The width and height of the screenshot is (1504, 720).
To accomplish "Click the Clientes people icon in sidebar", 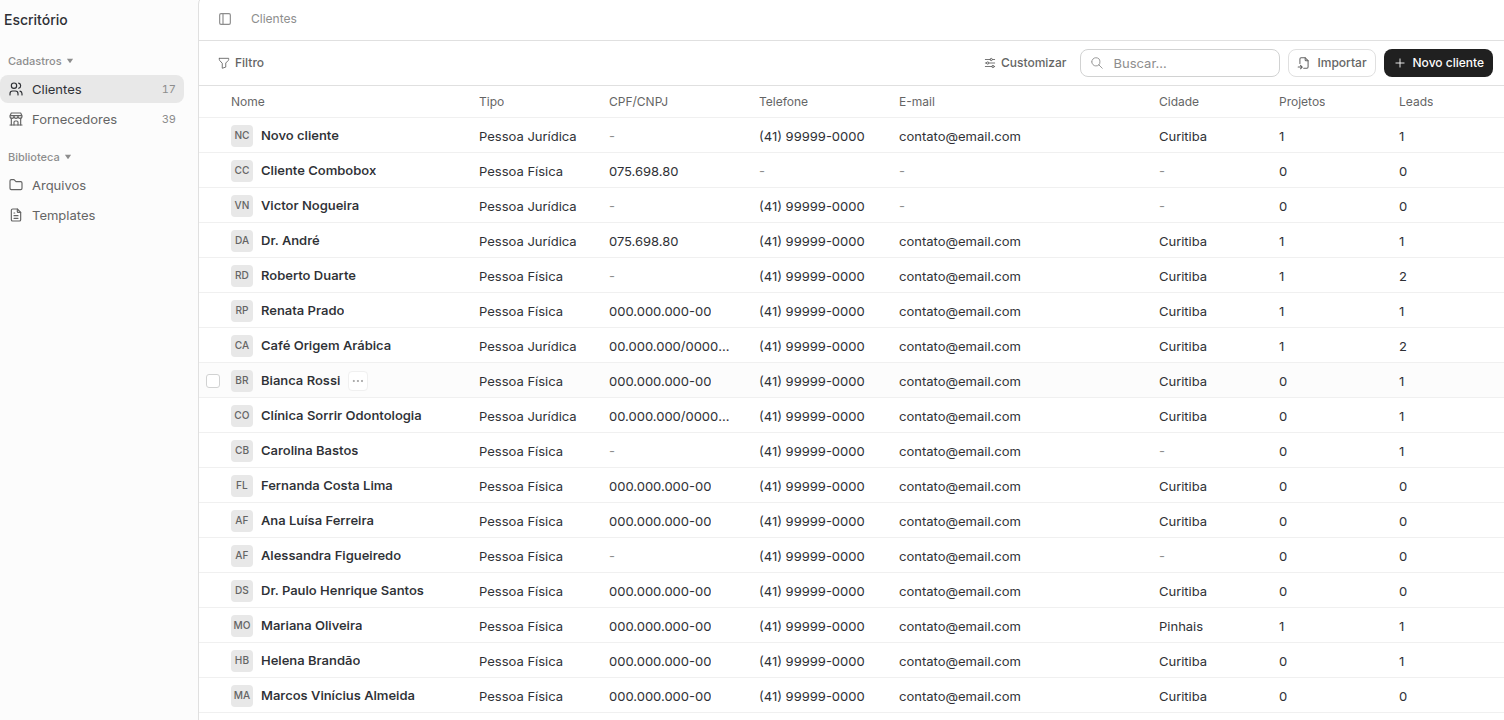I will pyautogui.click(x=16, y=89).
